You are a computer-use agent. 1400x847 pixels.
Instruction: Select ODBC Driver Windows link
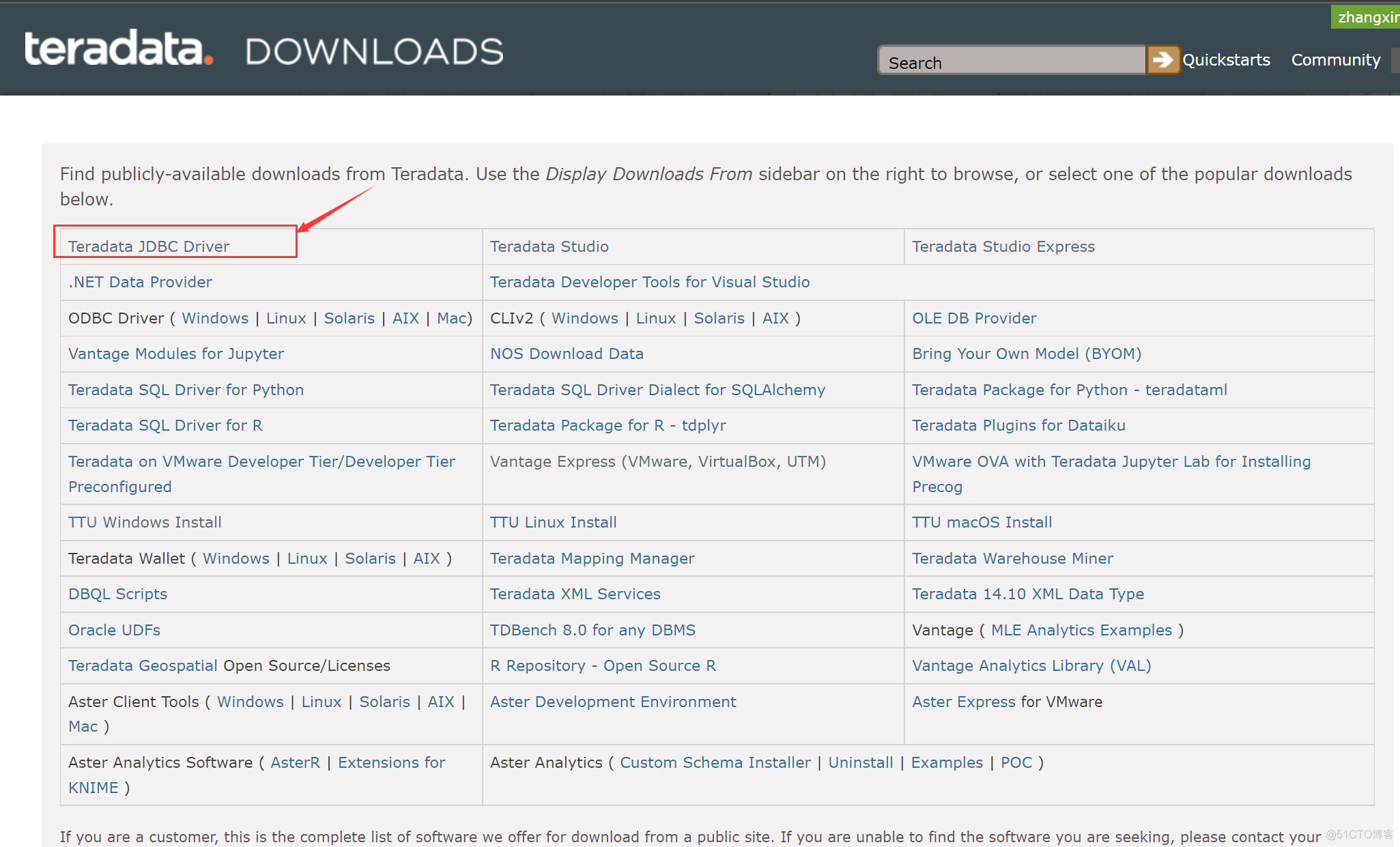click(215, 318)
